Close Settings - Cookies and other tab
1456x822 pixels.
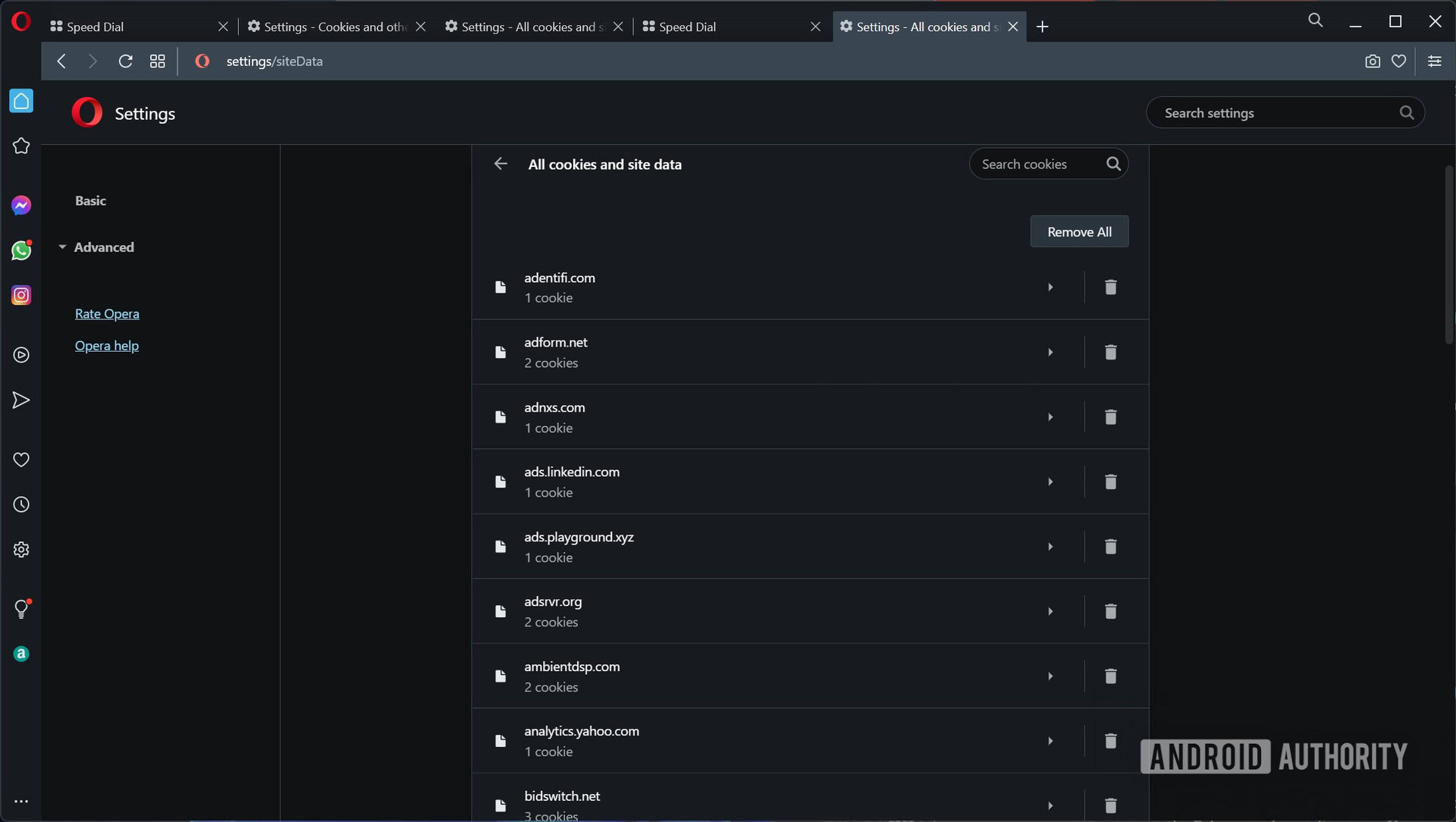(x=421, y=27)
